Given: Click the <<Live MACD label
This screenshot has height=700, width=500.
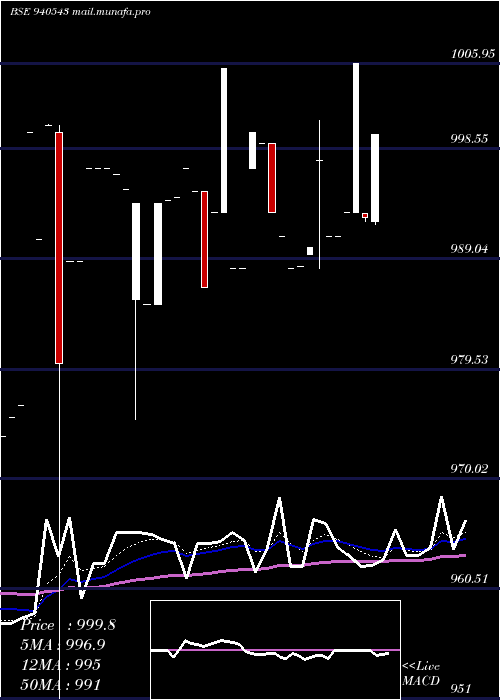Looking at the screenshot, I should pos(421,674).
